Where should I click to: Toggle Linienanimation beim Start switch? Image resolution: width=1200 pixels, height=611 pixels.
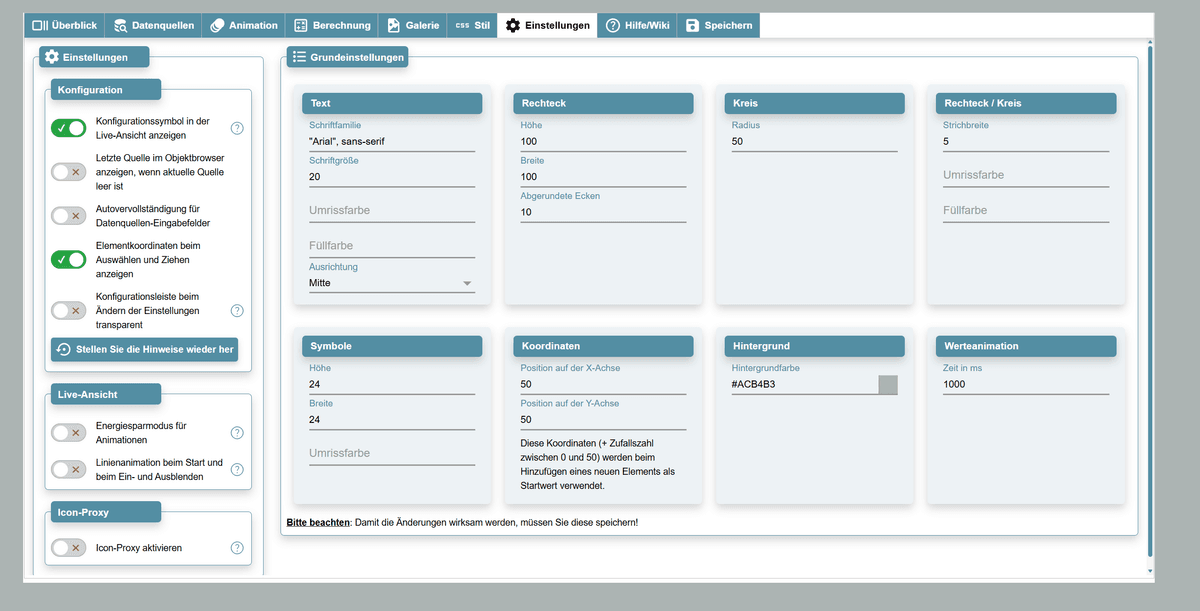69,469
